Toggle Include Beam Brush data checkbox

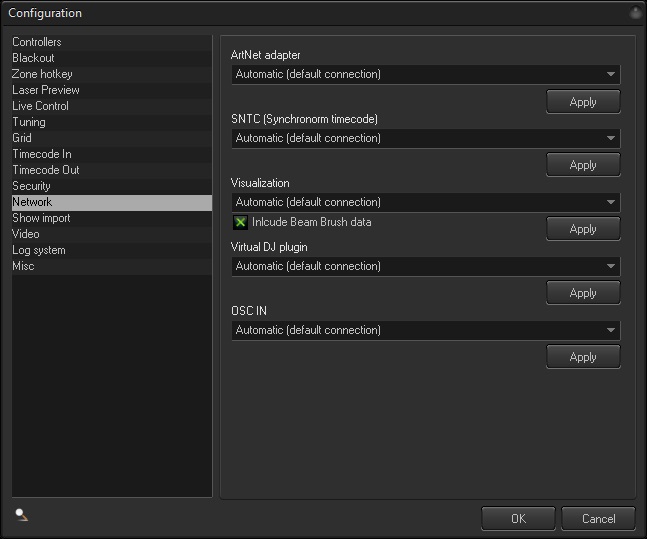coord(240,222)
